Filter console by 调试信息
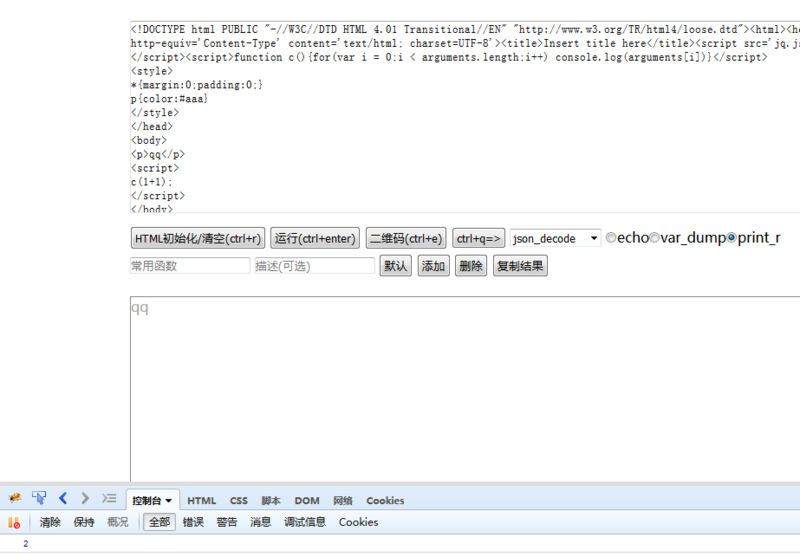 pos(305,522)
